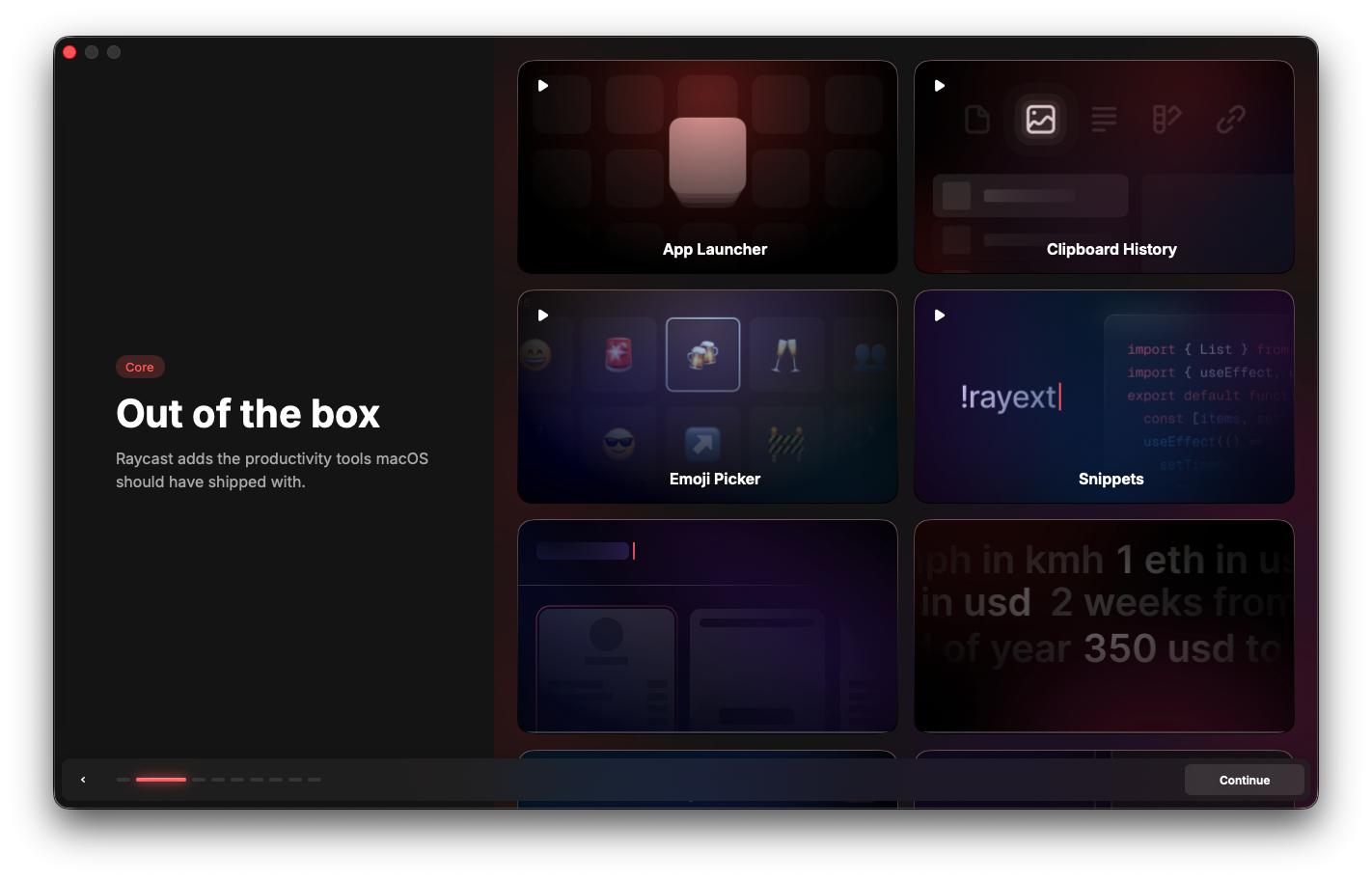The width and height of the screenshot is (1372, 880).
Task: Open the Emoji Picker card
Action: 707,397
